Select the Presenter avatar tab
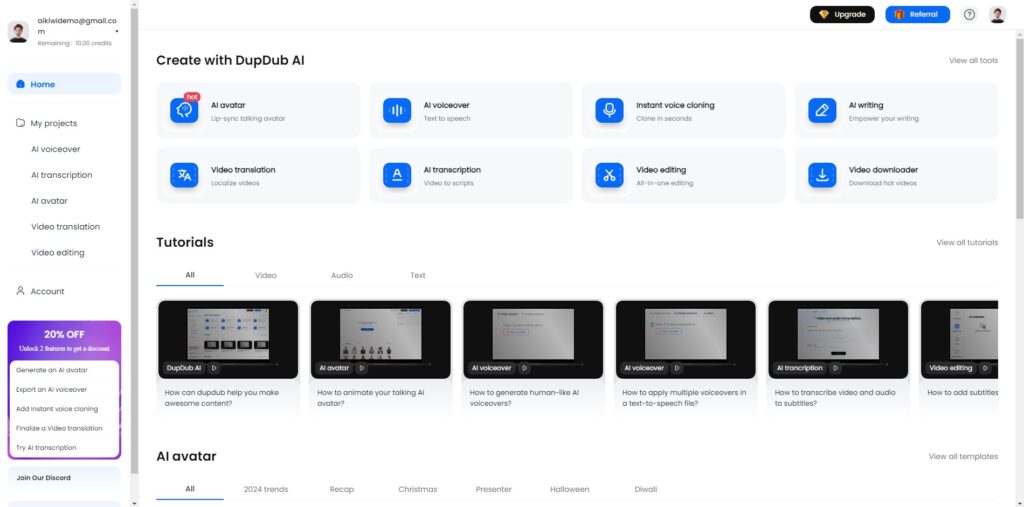Viewport: 1024px width, 507px height. (493, 489)
